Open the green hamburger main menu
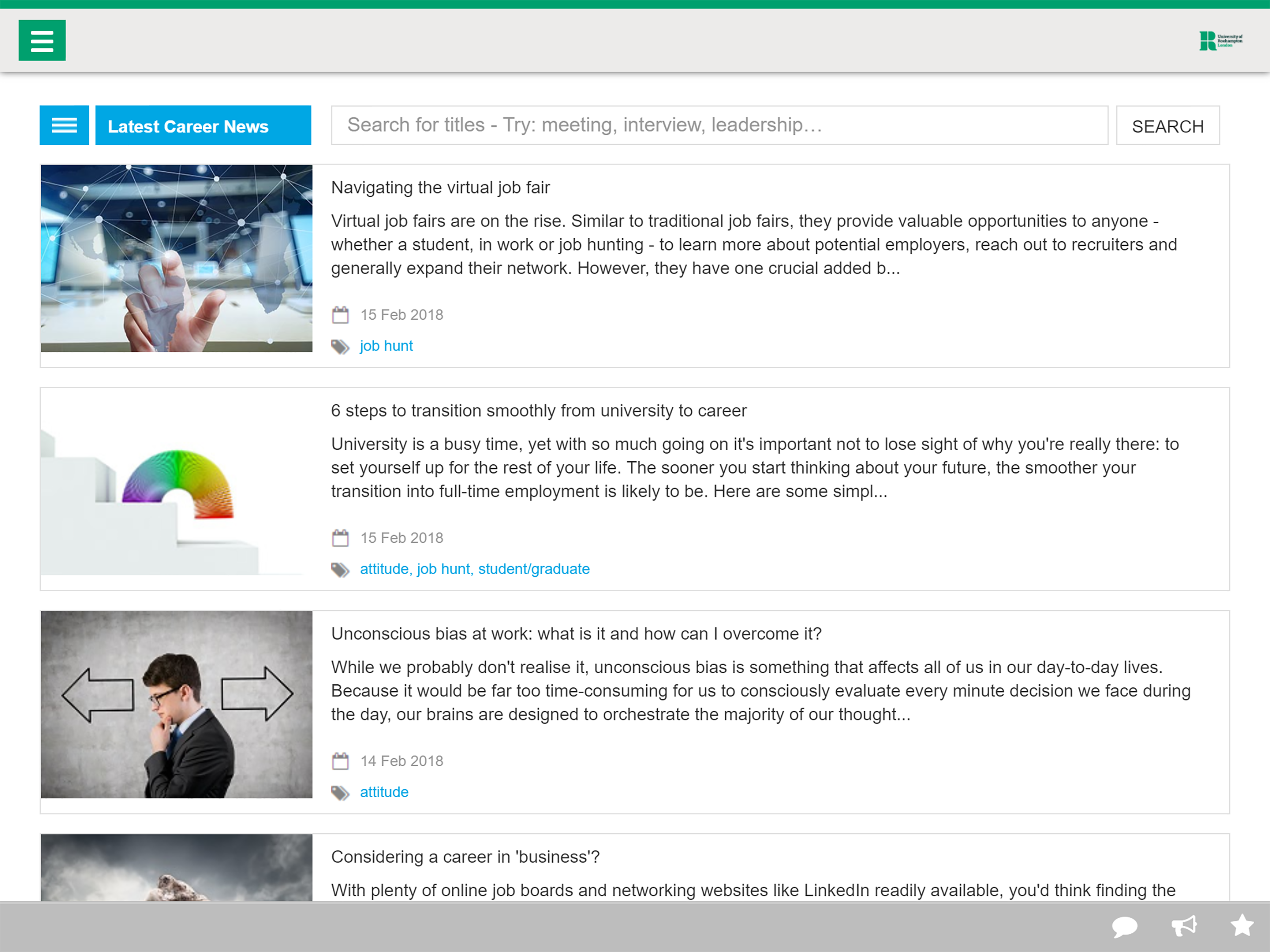Screen dimensions: 1270x952 pyautogui.click(x=42, y=40)
